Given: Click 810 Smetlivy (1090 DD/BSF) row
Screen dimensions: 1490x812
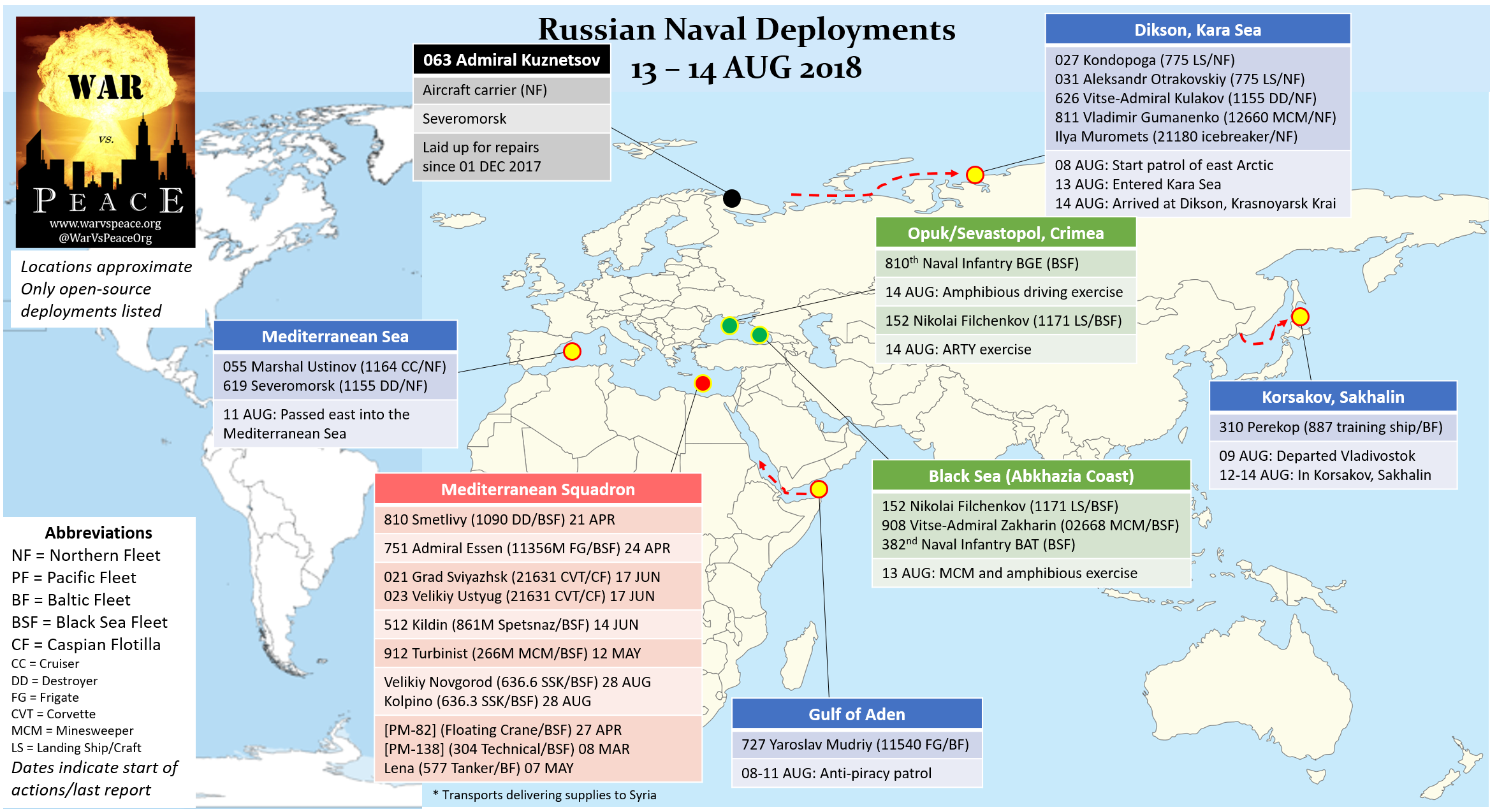Looking at the screenshot, I should 538,519.
